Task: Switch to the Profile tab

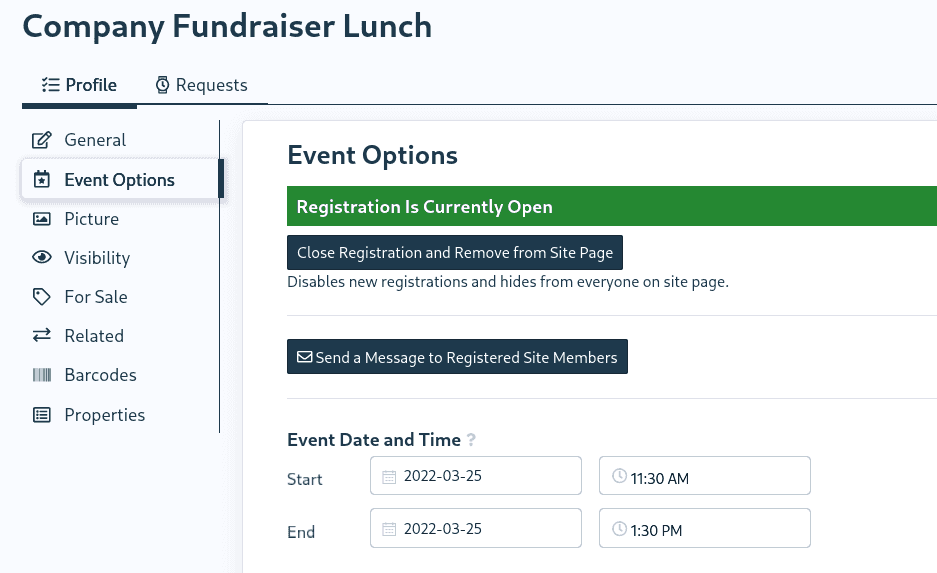Action: coord(79,85)
